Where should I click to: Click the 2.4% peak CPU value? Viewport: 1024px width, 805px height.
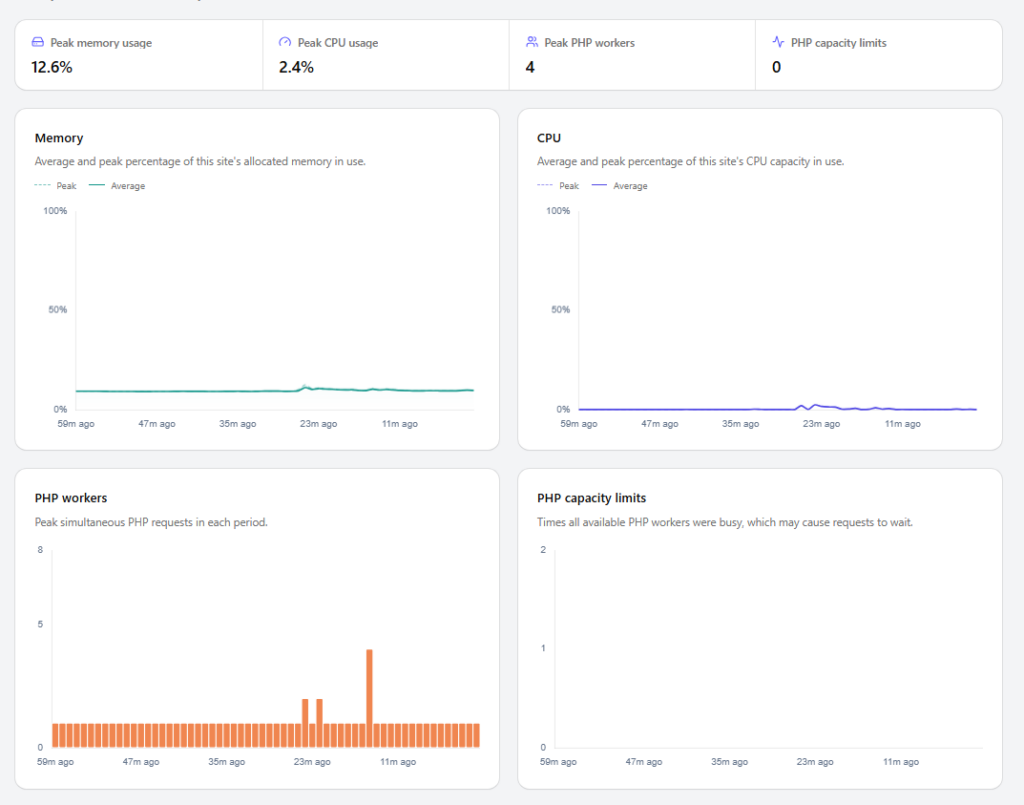(x=296, y=67)
